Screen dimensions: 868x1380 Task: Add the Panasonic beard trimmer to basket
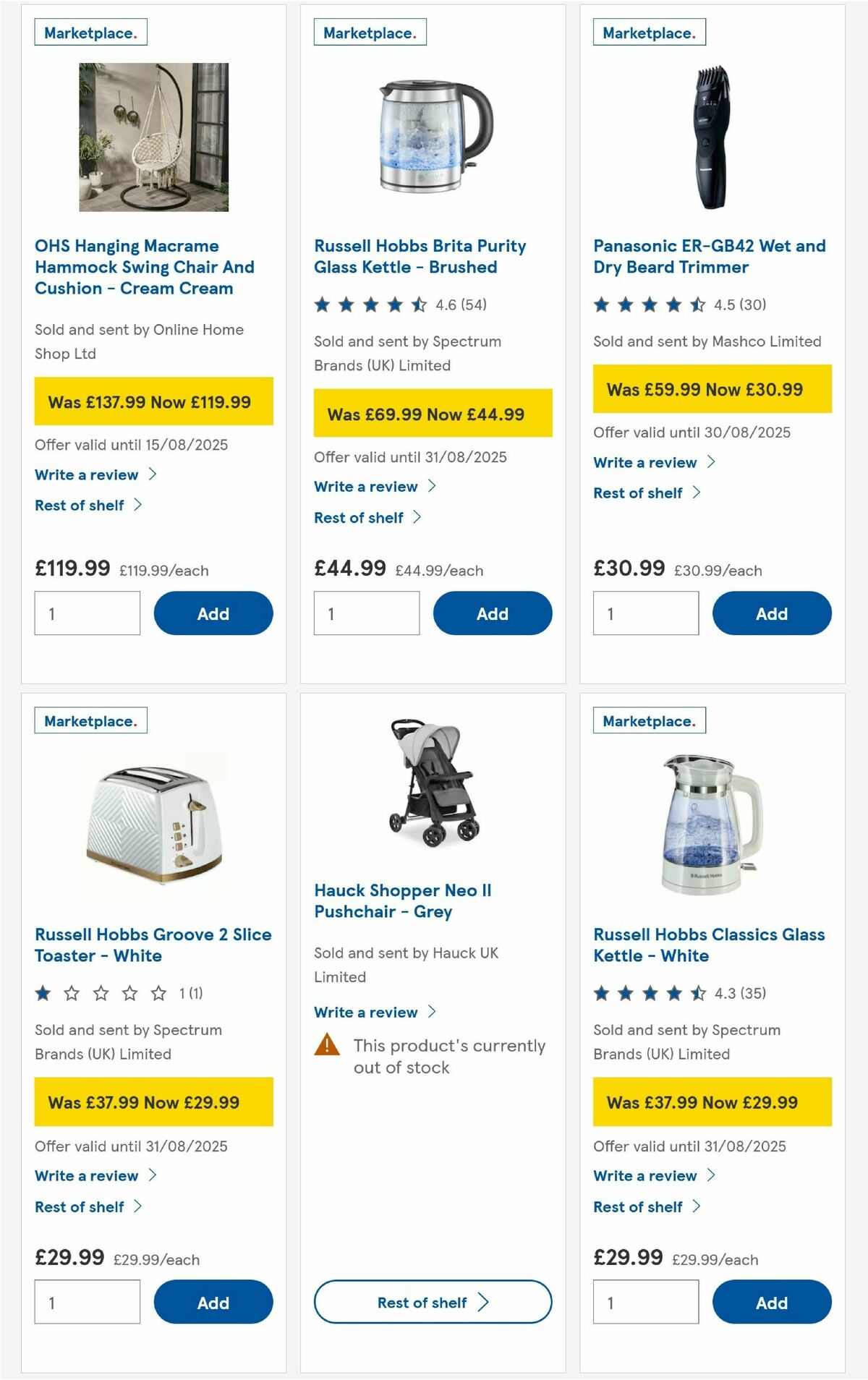772,613
